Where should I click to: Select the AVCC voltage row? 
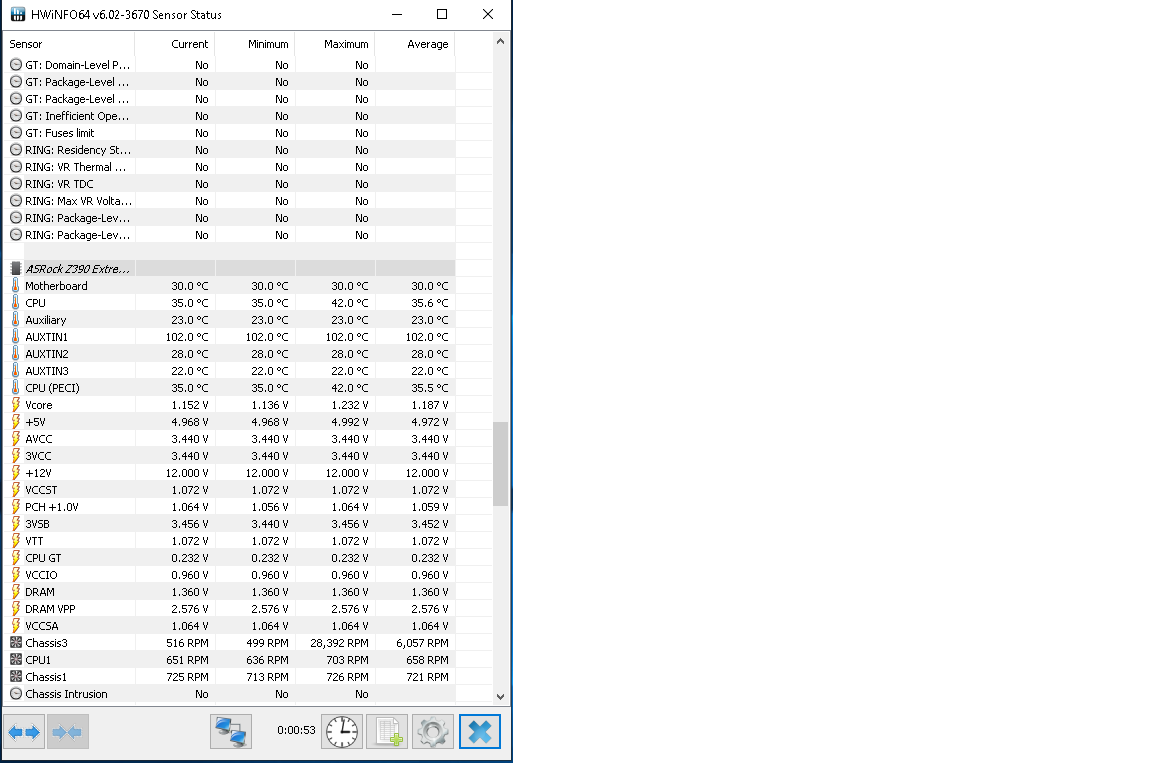pyautogui.click(x=230, y=438)
